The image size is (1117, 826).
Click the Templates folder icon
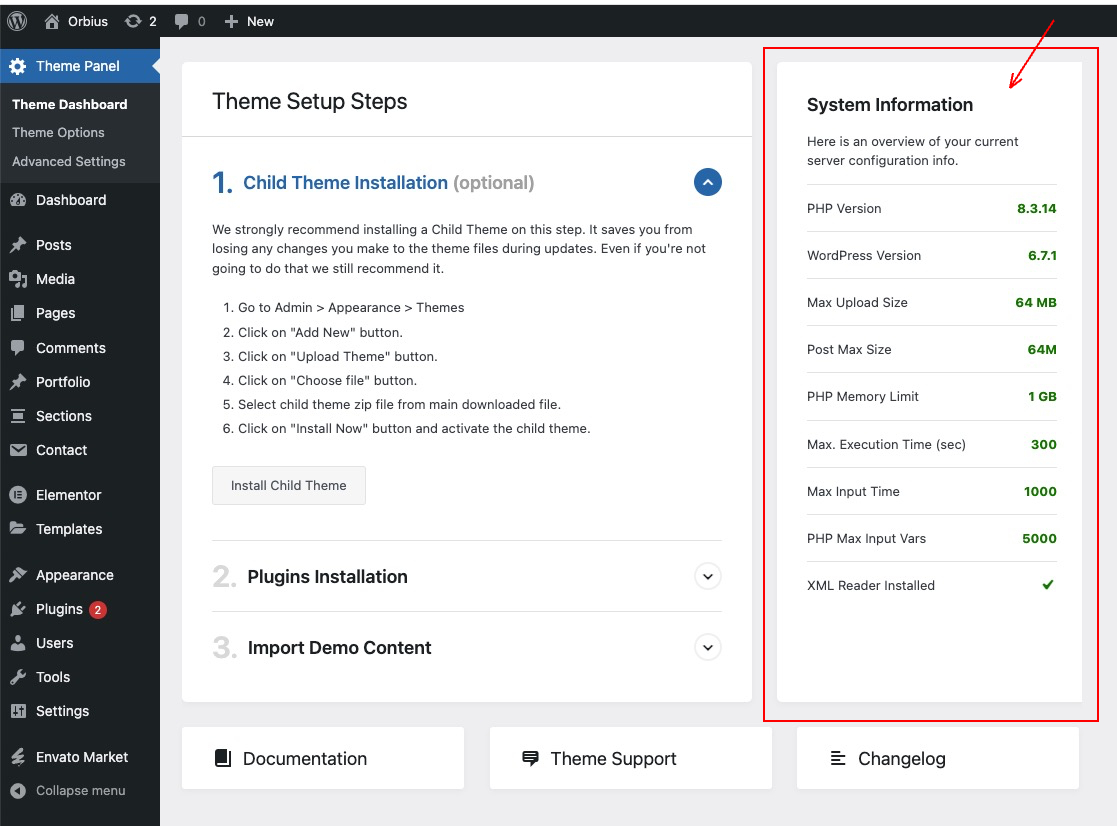click(18, 528)
